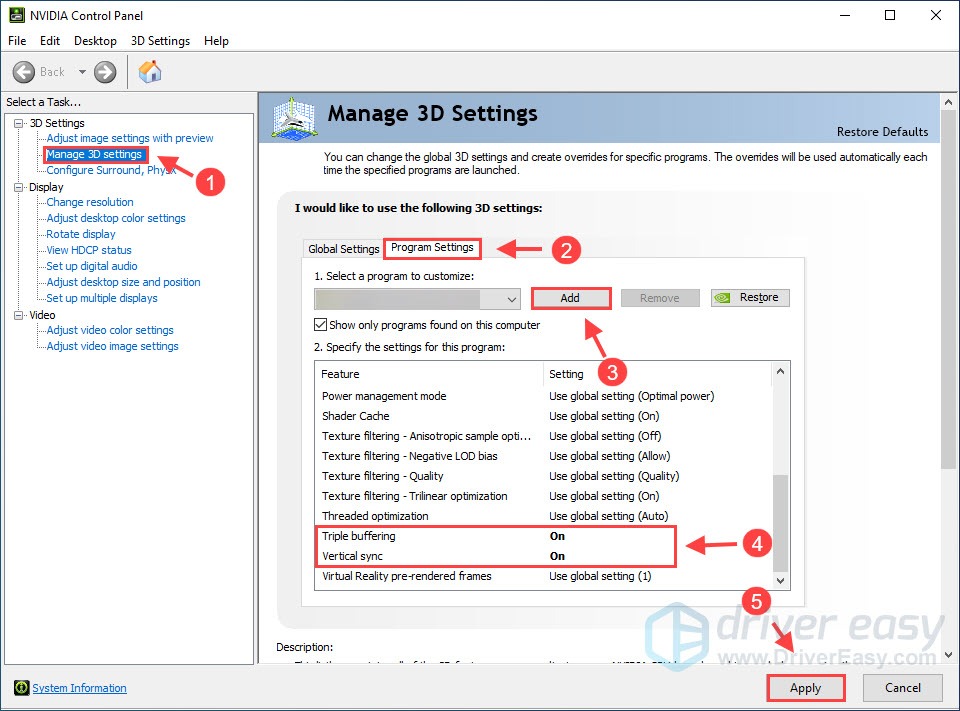Select the 'Vertical sync' feature row
960x711 pixels.
point(544,556)
